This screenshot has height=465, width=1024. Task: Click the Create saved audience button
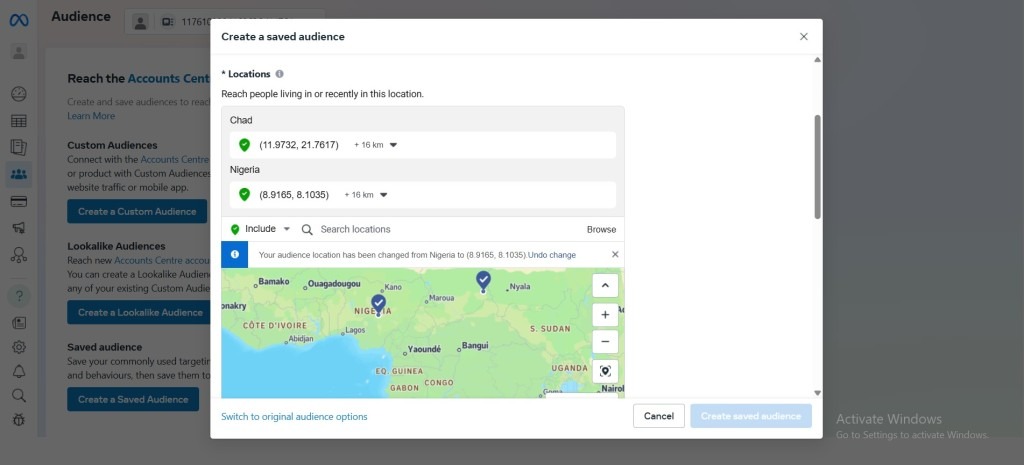(750, 416)
